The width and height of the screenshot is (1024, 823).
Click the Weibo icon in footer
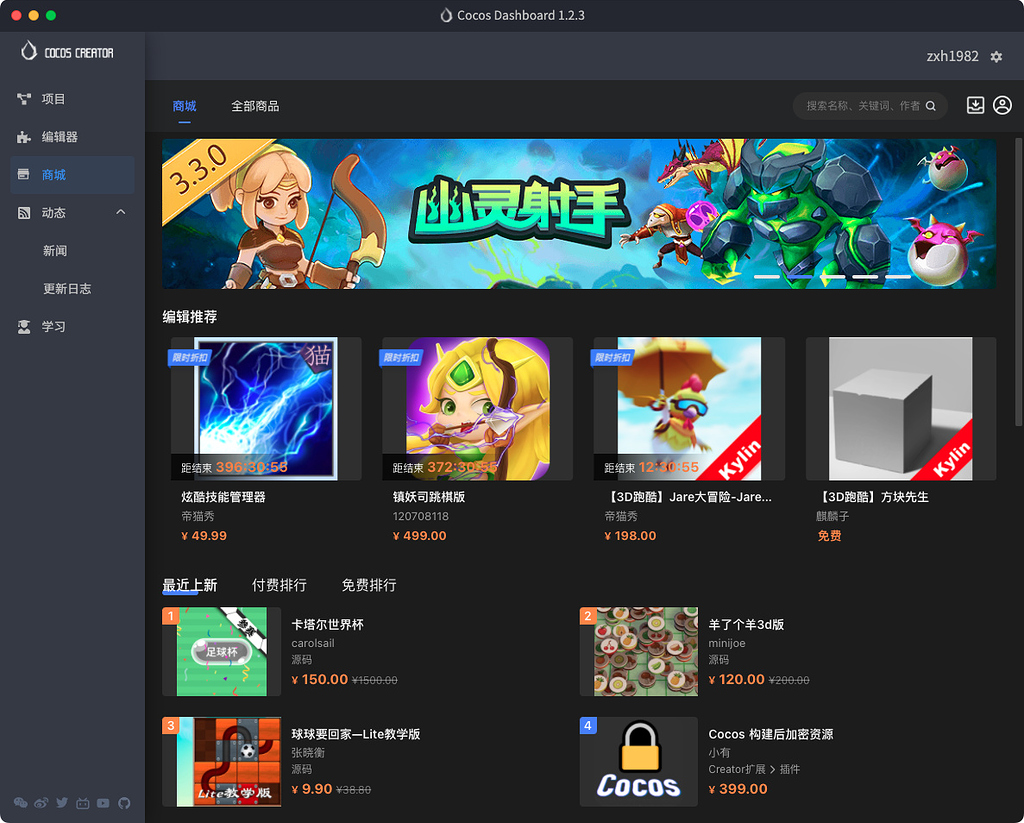(x=40, y=802)
